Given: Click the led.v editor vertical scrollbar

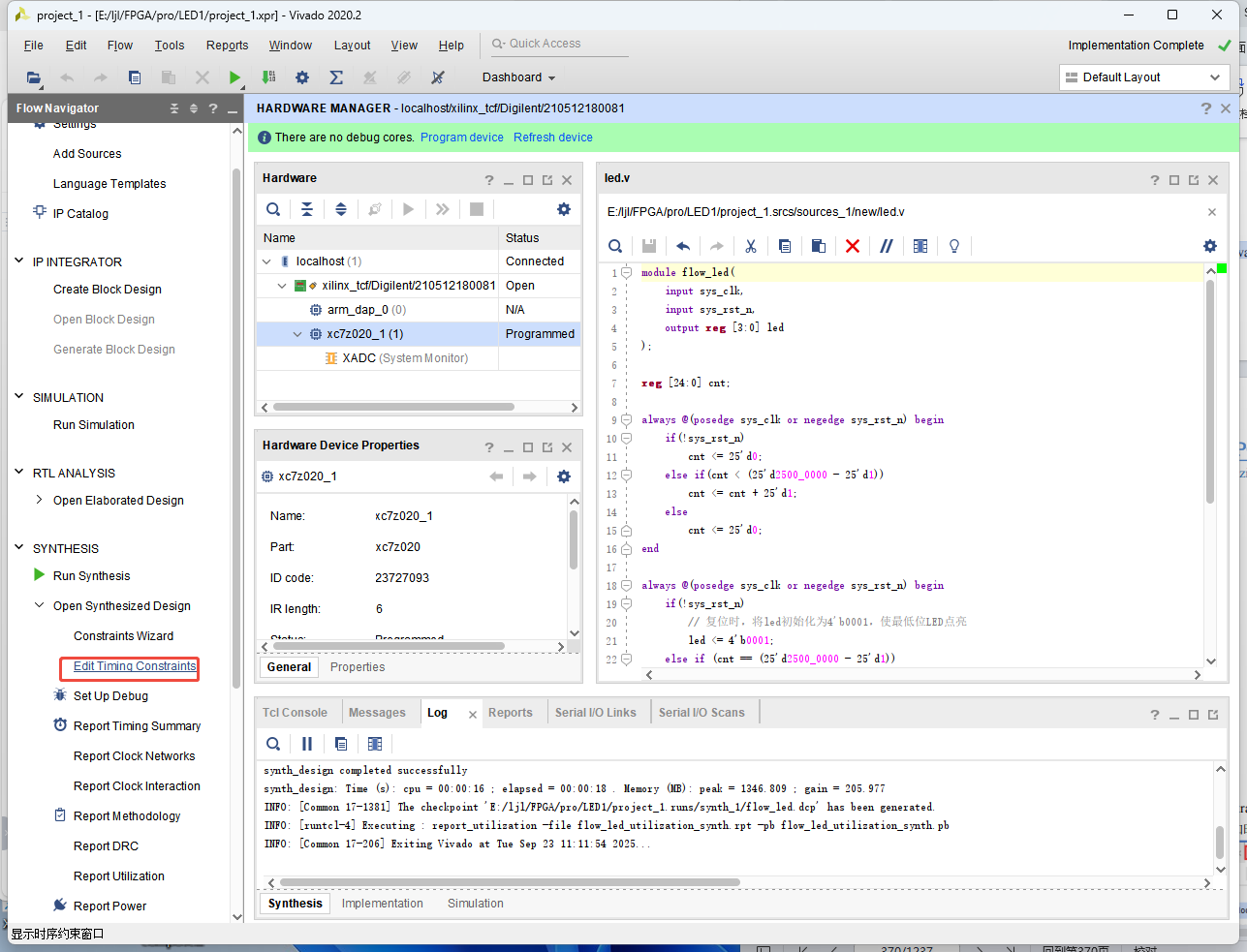Looking at the screenshot, I should point(1210,392).
